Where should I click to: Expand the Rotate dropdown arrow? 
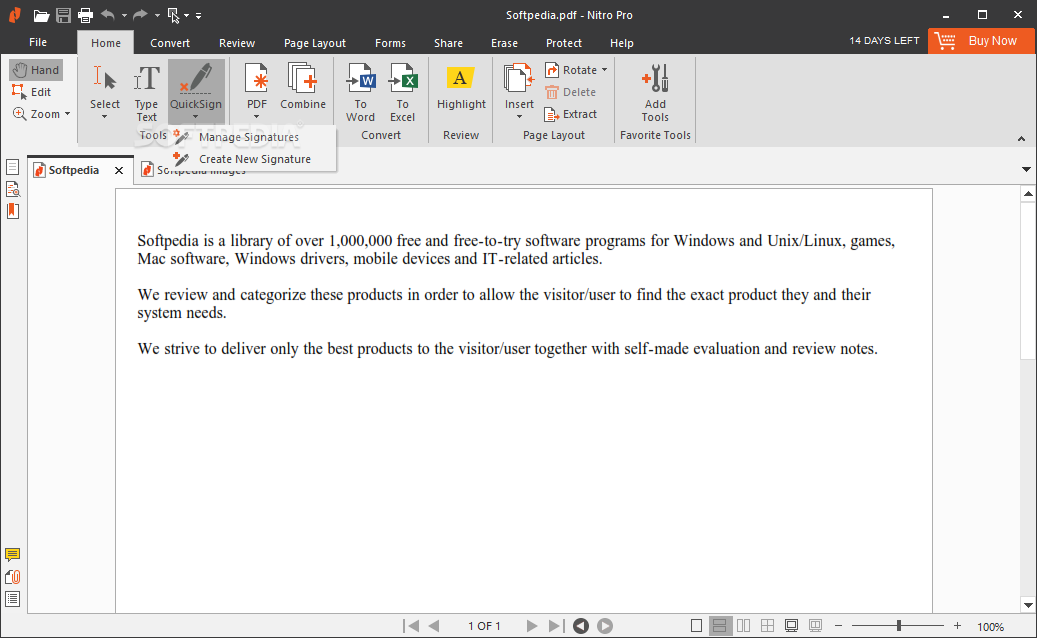[604, 70]
